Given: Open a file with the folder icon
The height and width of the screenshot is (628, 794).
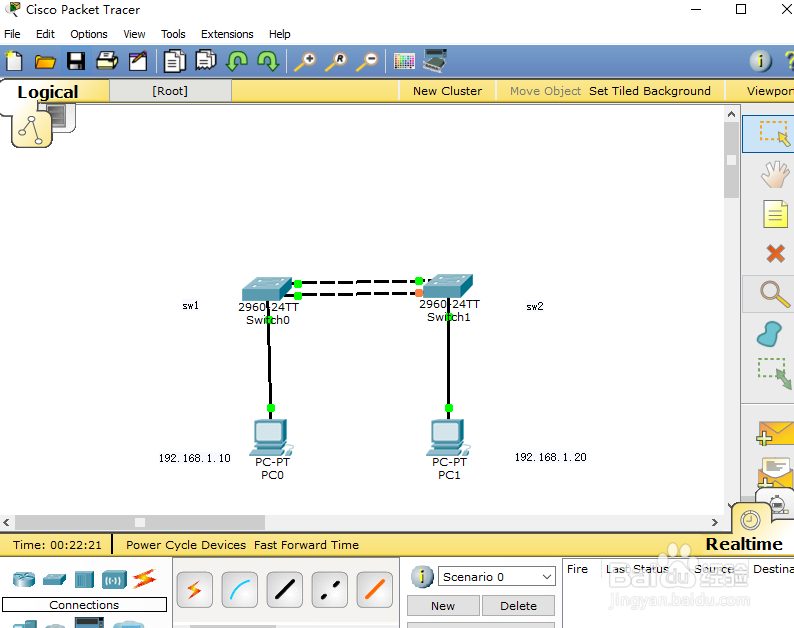Looking at the screenshot, I should coord(45,61).
